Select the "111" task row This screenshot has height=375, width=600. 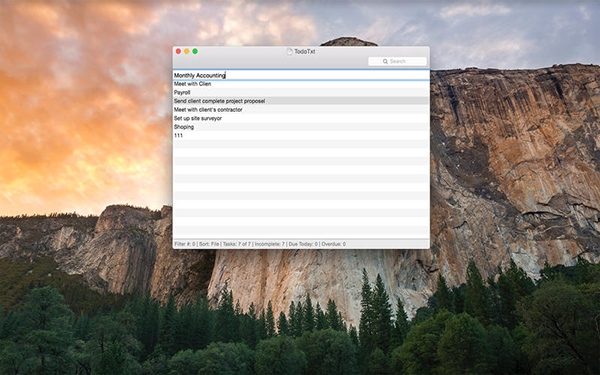[x=301, y=135]
